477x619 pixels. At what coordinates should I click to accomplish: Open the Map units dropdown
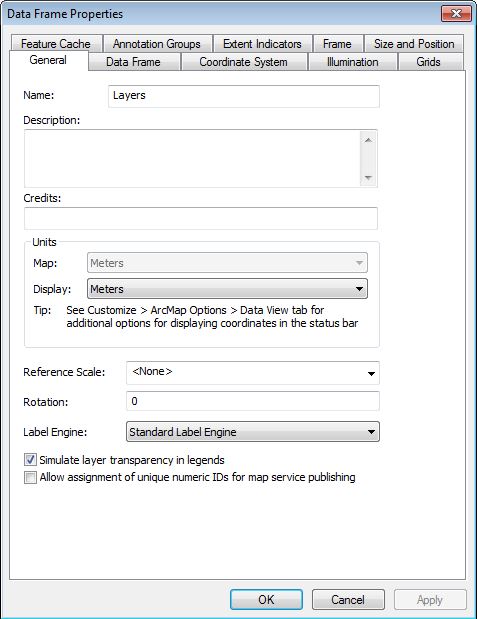point(227,263)
